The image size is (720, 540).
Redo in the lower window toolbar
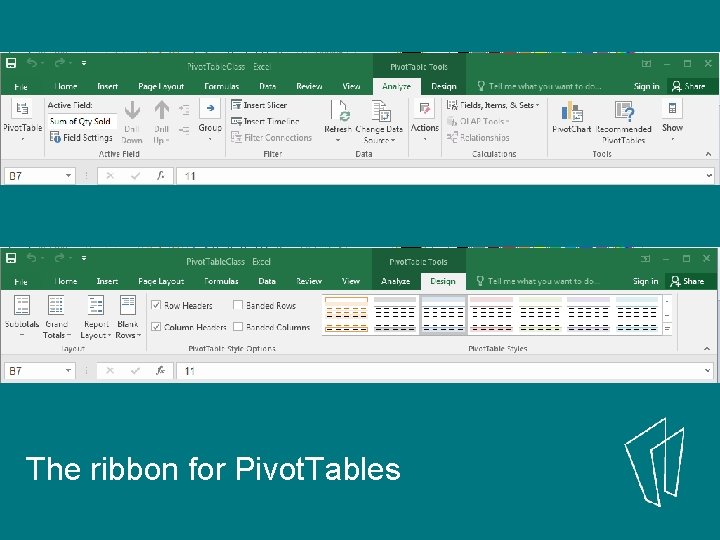point(59,258)
